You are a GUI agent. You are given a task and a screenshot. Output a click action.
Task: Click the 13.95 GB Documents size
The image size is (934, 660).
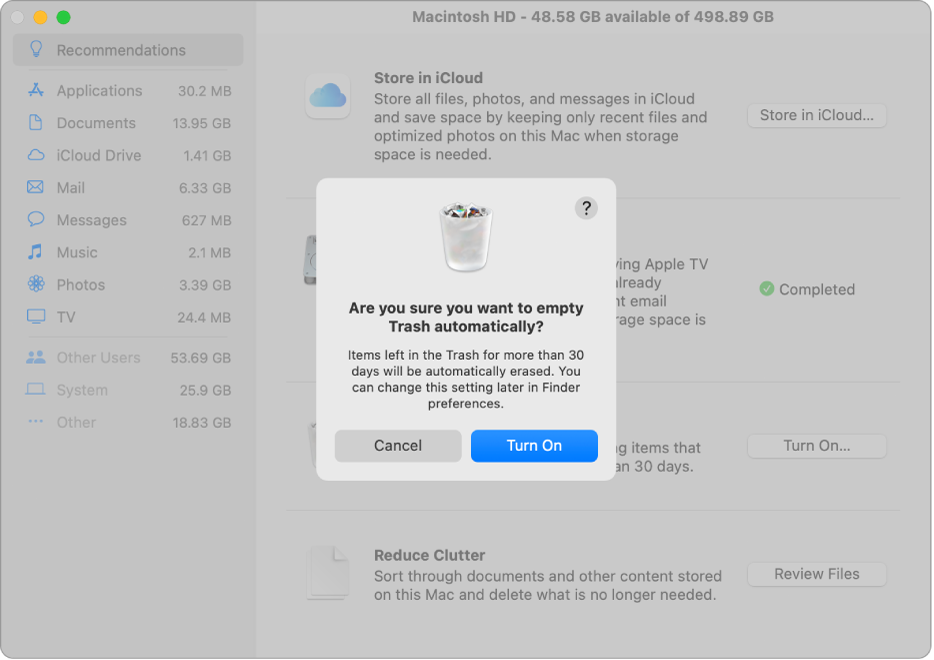tap(201, 123)
